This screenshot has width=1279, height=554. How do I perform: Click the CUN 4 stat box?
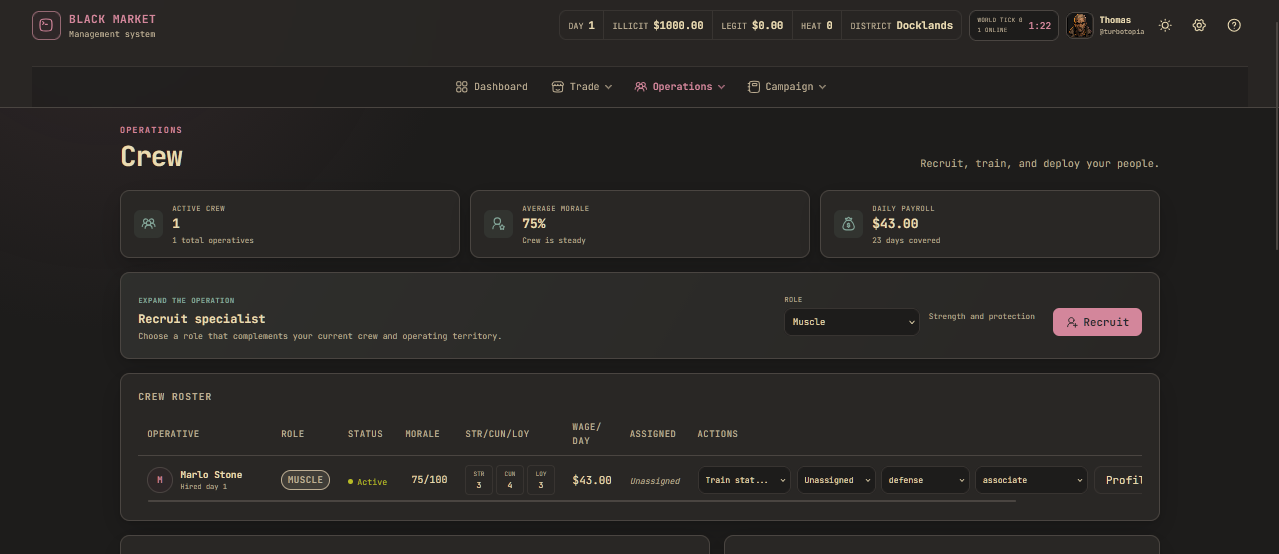[510, 480]
